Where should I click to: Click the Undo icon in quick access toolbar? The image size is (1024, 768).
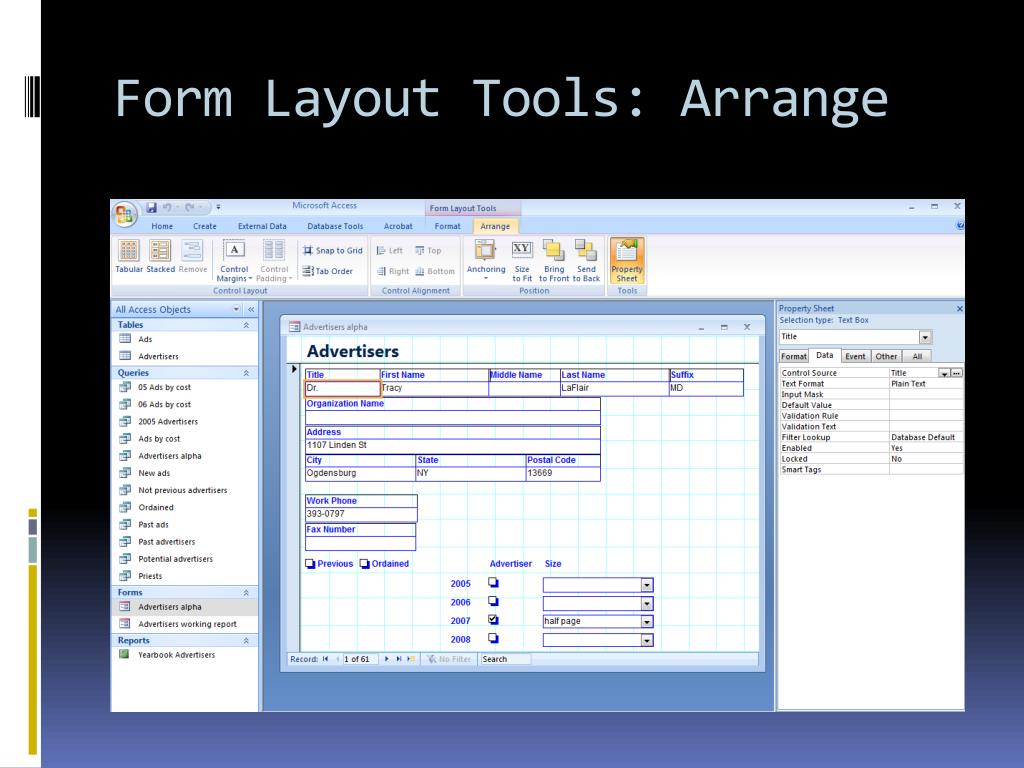167,208
